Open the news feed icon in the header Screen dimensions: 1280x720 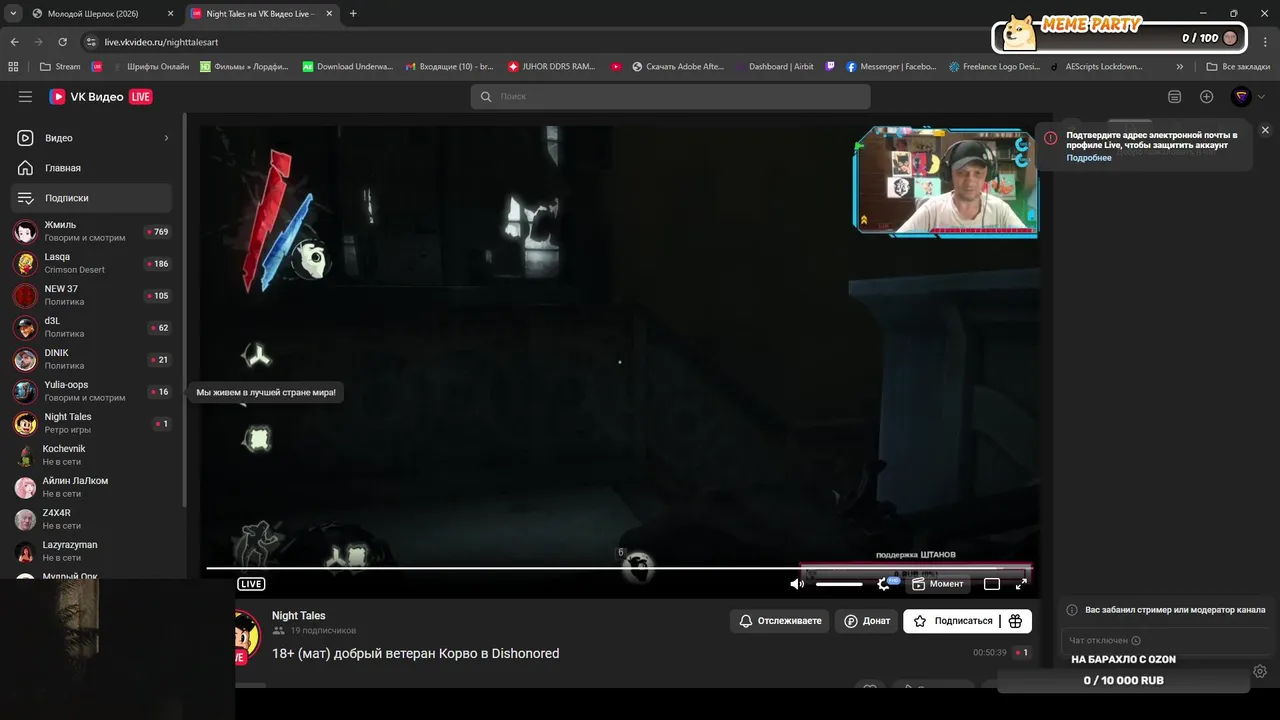pos(1174,97)
